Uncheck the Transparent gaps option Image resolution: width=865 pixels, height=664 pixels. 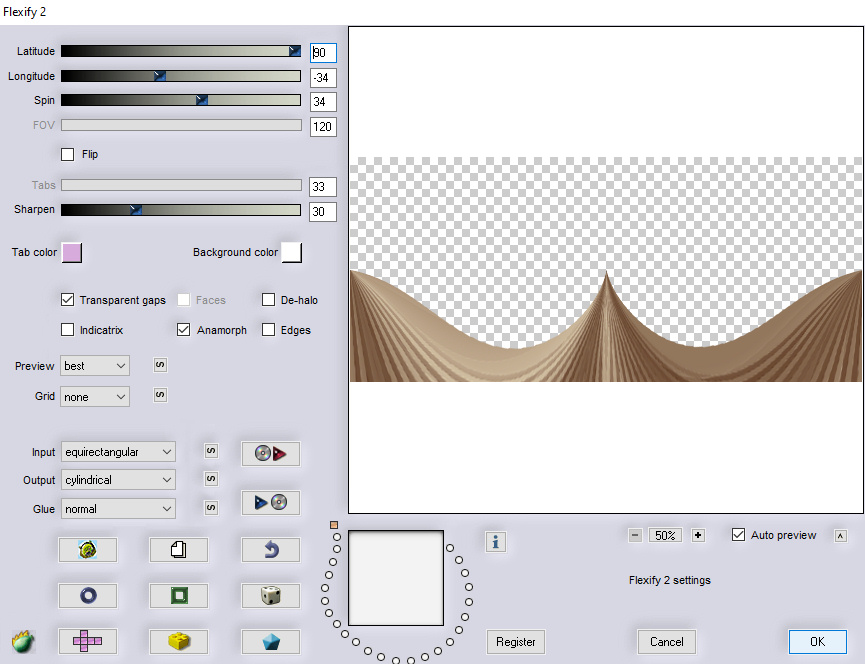[x=68, y=300]
